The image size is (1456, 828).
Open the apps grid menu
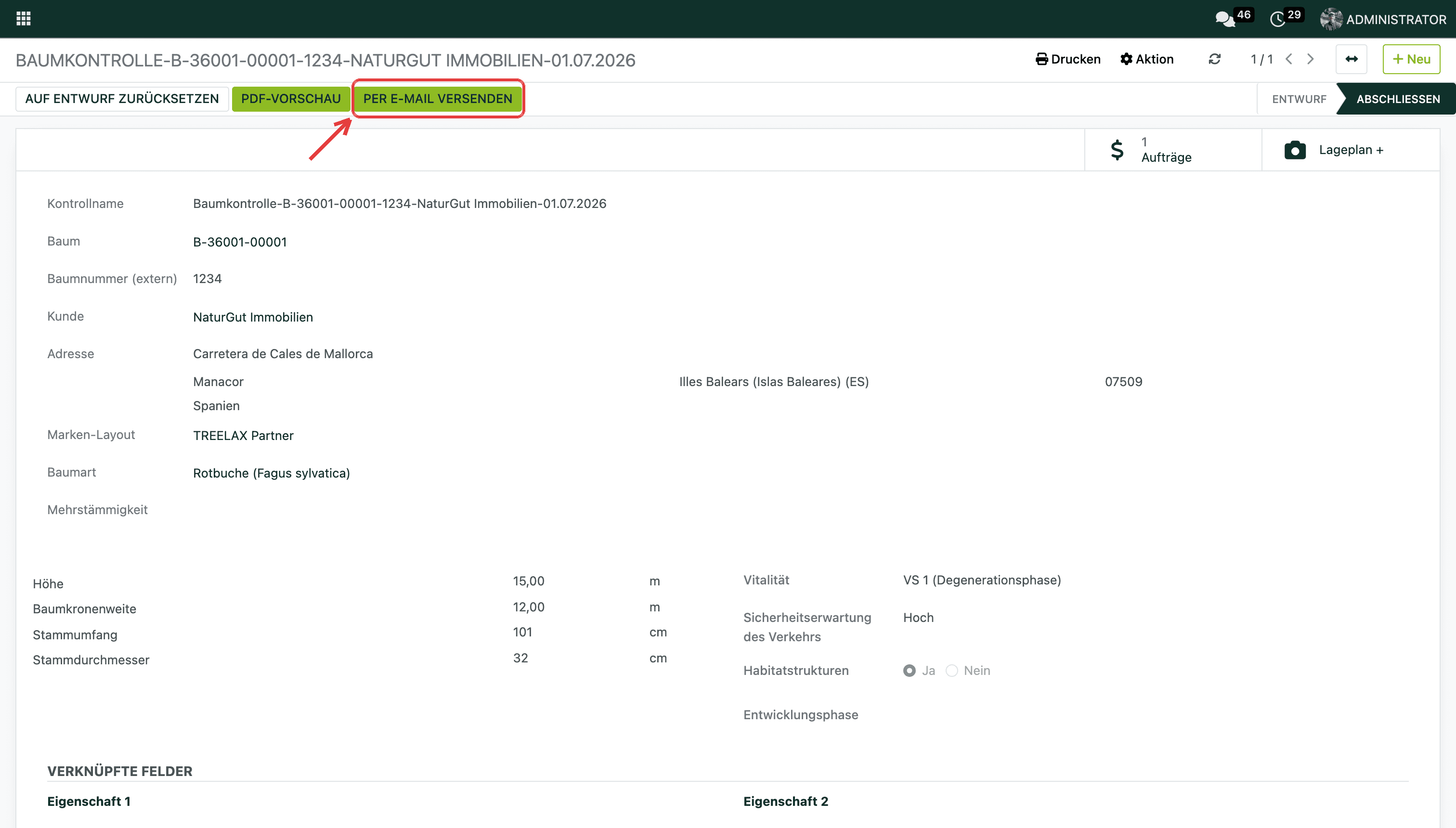point(23,19)
